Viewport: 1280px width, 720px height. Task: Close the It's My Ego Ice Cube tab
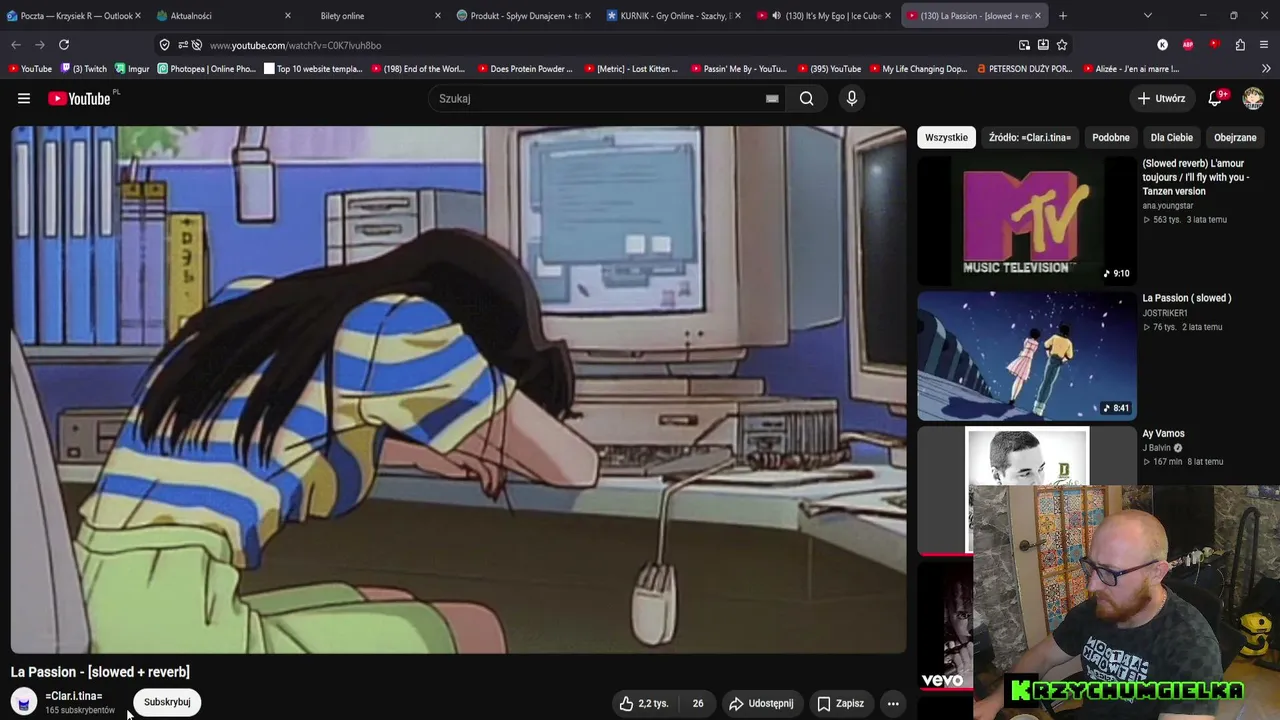pyautogui.click(x=888, y=16)
